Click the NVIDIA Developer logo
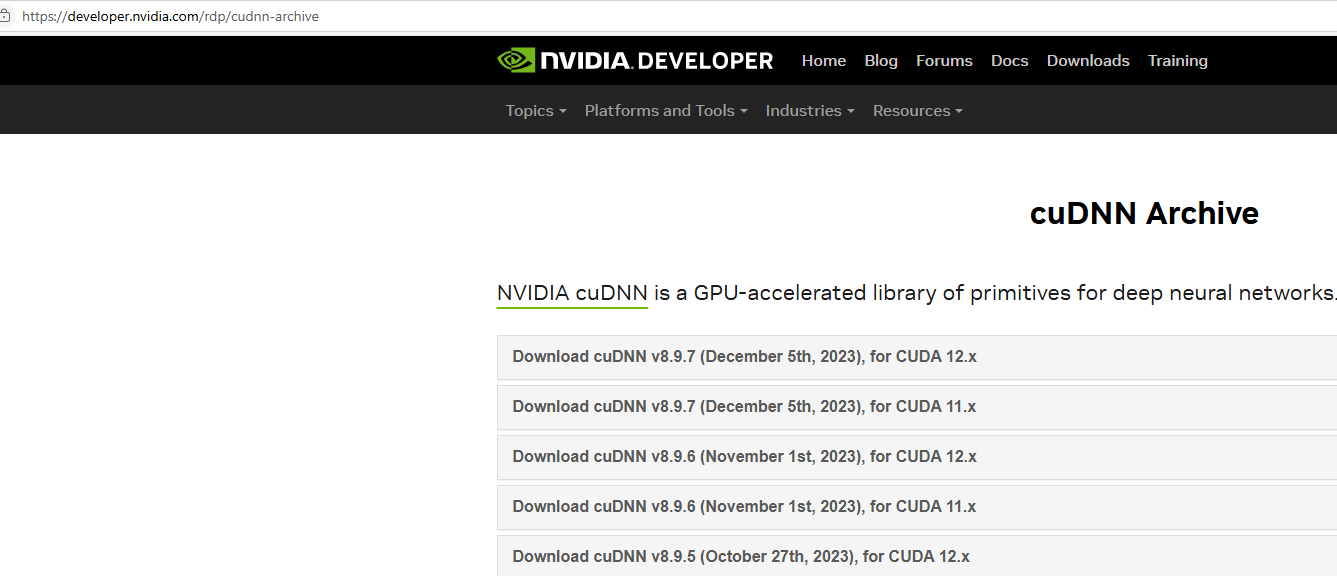Image resolution: width=1337 pixels, height=576 pixels. coord(635,61)
